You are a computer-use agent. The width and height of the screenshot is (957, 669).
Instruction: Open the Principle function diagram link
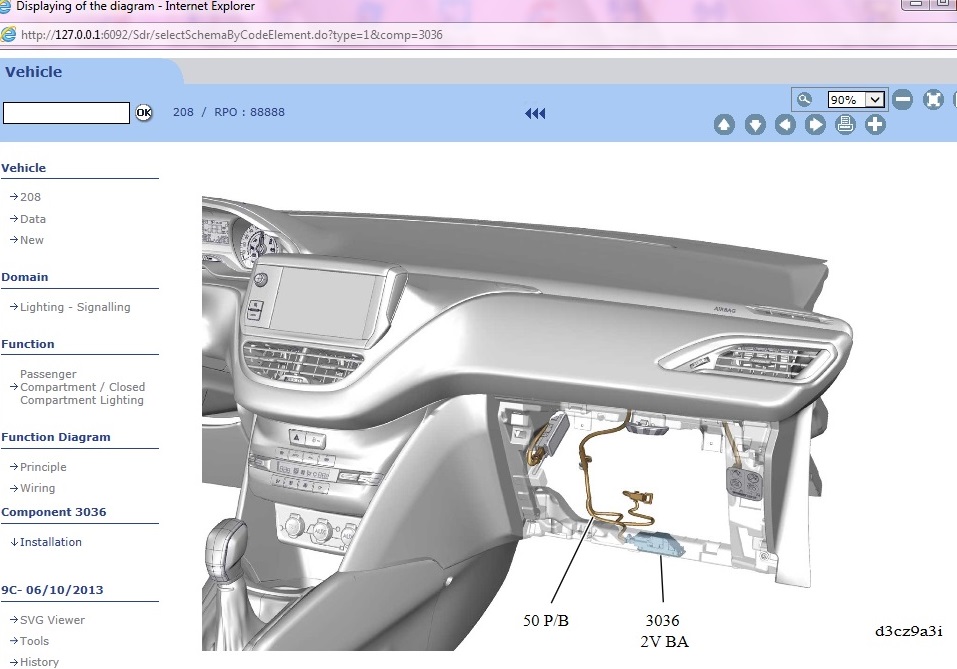click(43, 467)
